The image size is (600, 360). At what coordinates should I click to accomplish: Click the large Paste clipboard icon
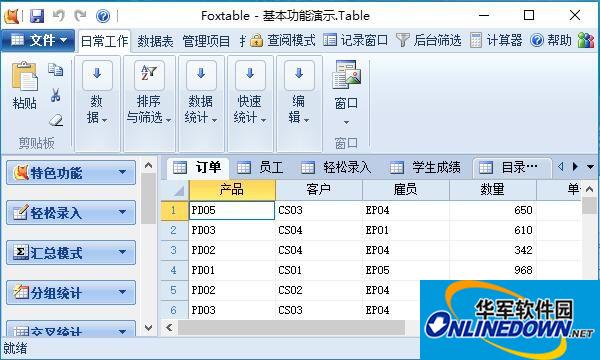24,77
